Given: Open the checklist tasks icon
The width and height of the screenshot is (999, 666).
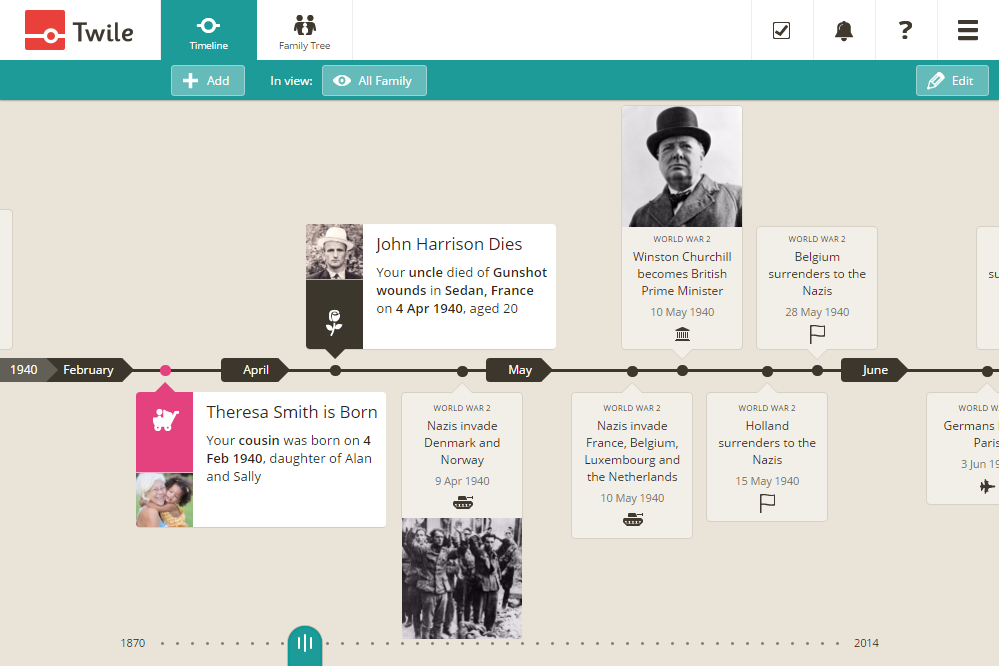Looking at the screenshot, I should [782, 30].
